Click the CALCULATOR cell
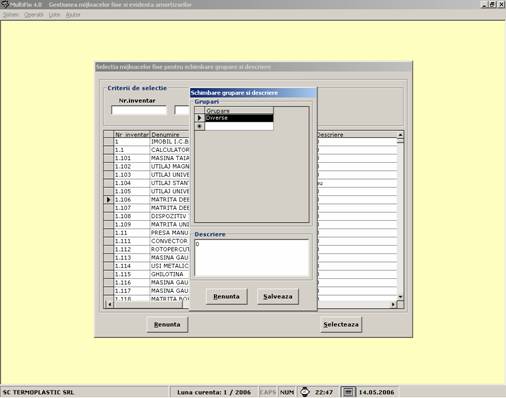The image size is (506, 398). (170, 150)
